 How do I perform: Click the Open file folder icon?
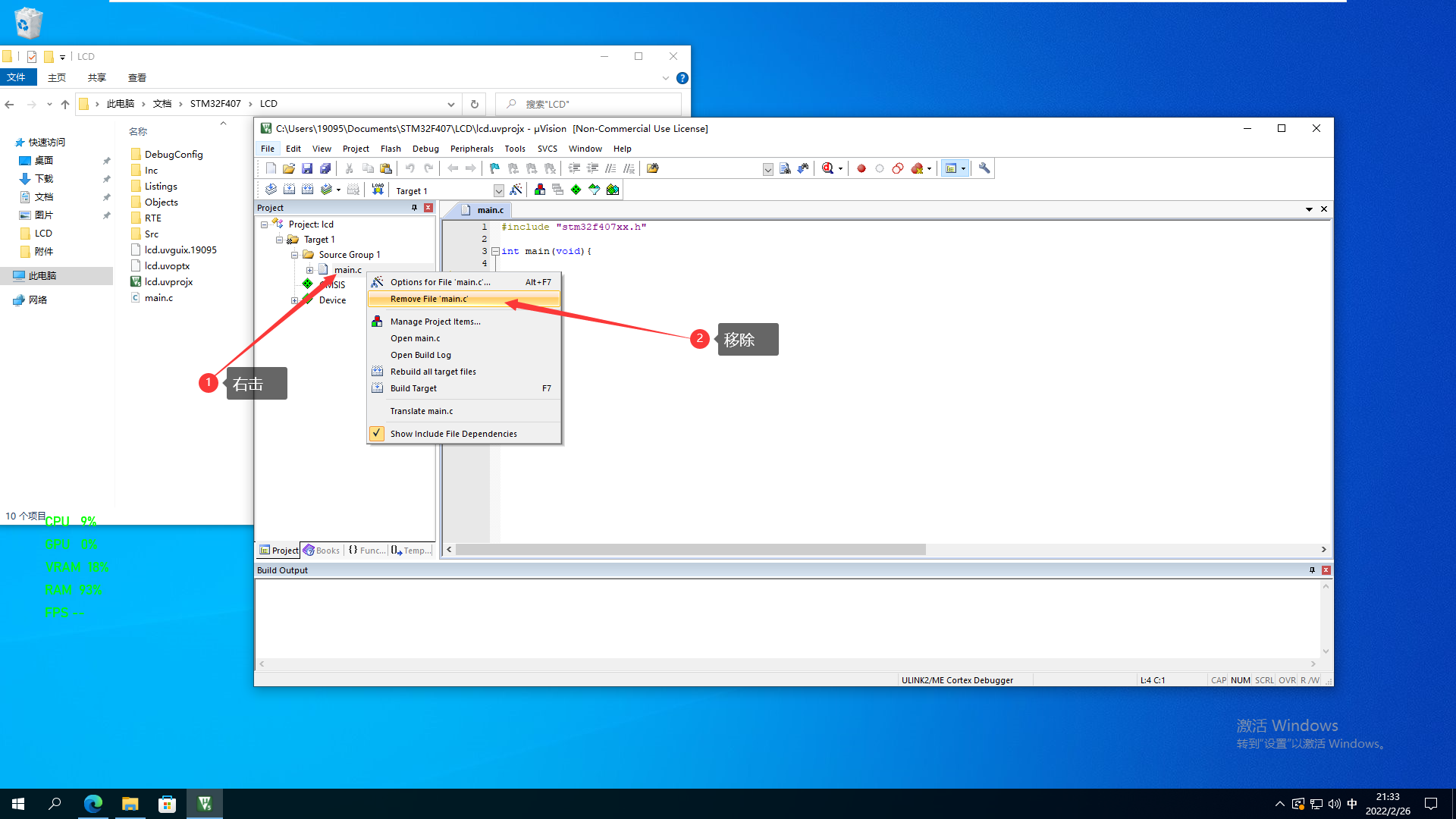[x=289, y=168]
